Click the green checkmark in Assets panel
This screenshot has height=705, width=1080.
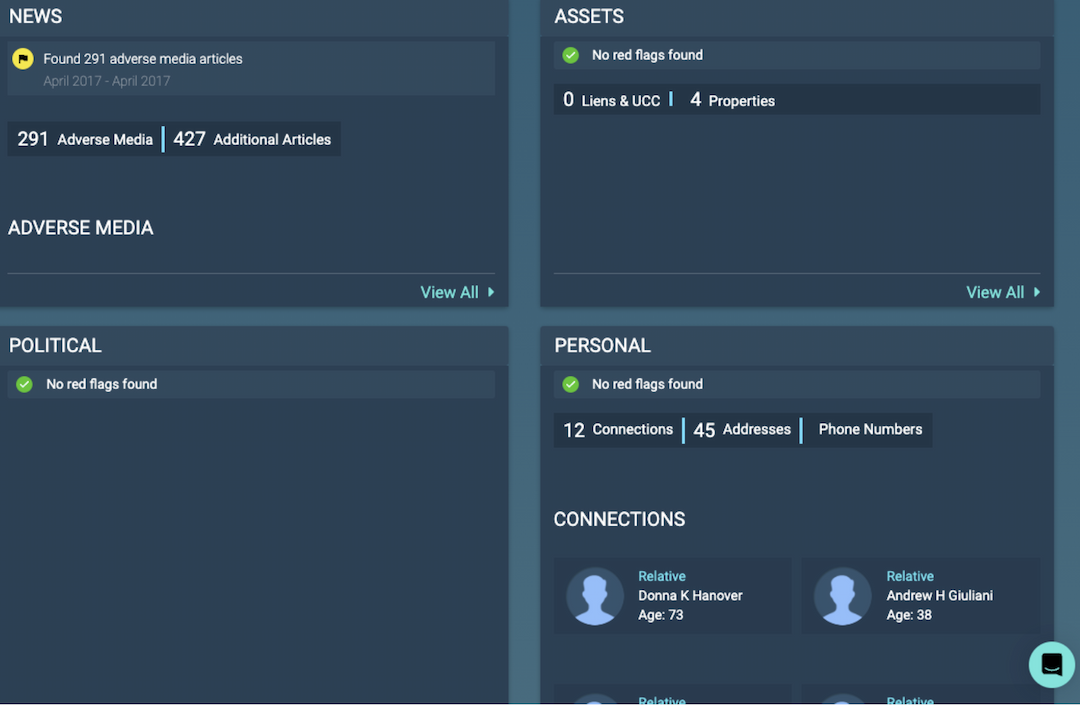[x=571, y=55]
